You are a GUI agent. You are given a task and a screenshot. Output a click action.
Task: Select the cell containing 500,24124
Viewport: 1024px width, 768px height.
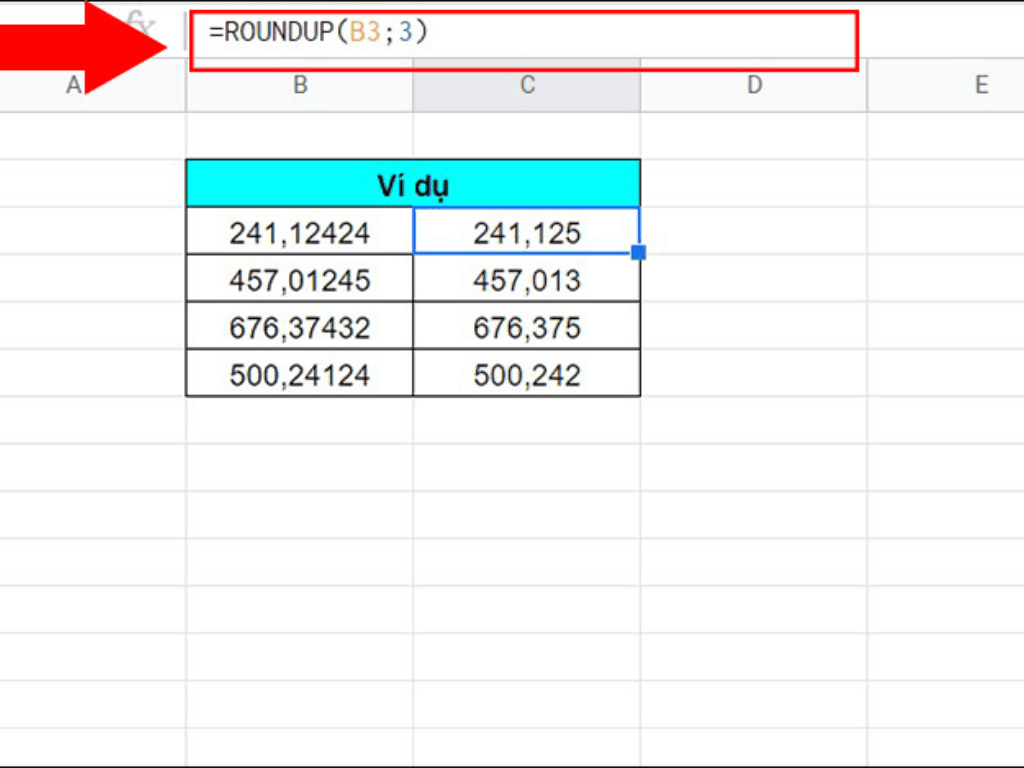tap(299, 373)
